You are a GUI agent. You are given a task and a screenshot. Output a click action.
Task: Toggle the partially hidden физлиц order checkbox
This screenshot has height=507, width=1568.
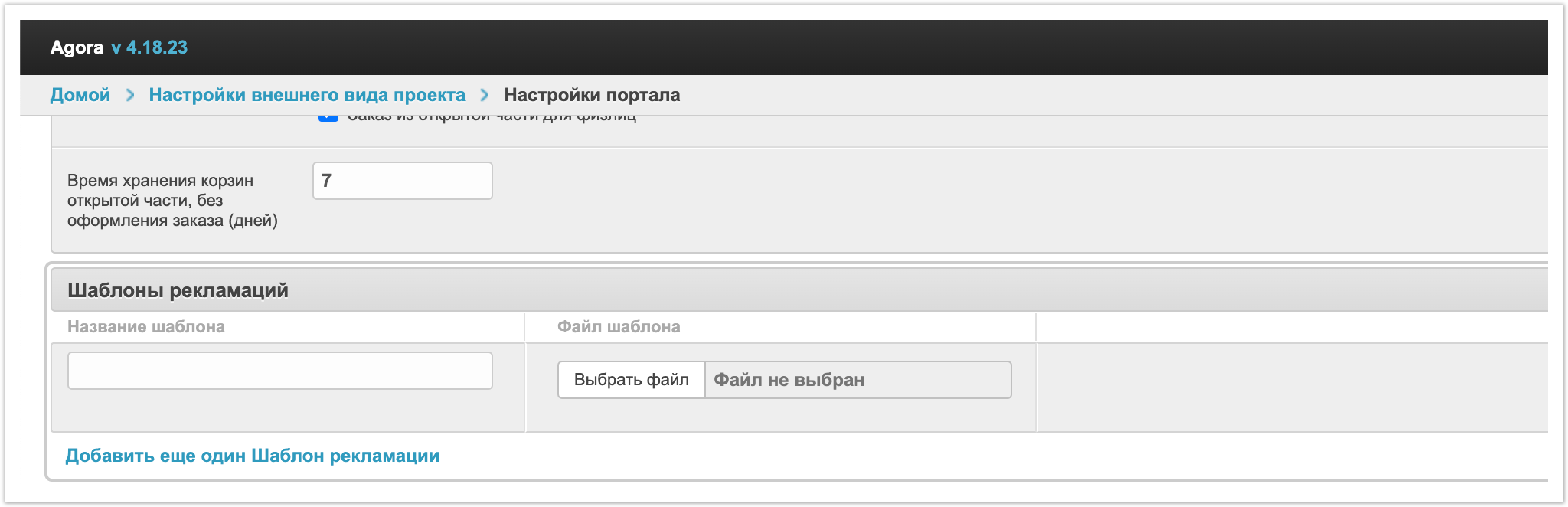click(328, 118)
